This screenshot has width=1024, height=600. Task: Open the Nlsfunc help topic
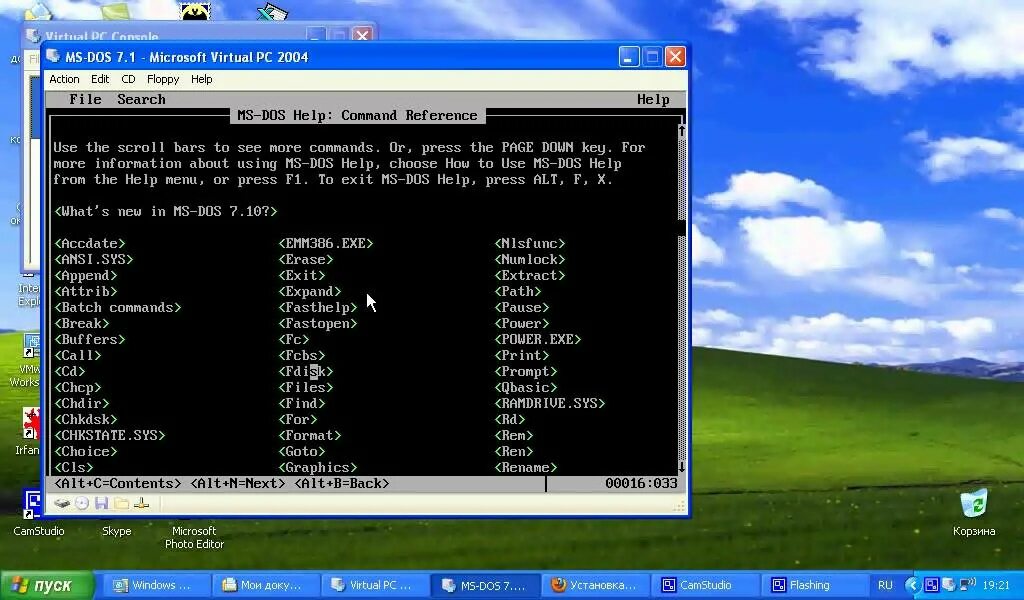click(530, 243)
